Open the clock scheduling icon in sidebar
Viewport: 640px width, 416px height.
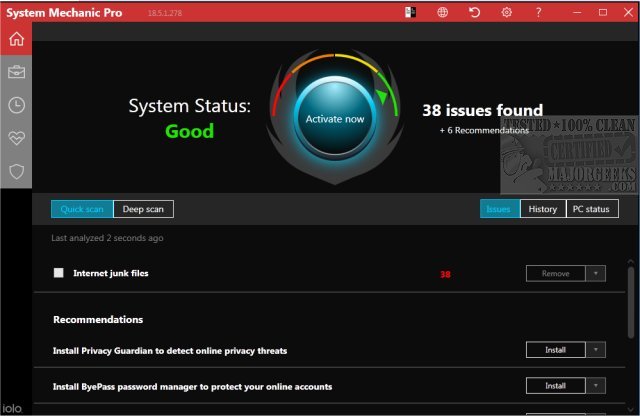point(16,105)
